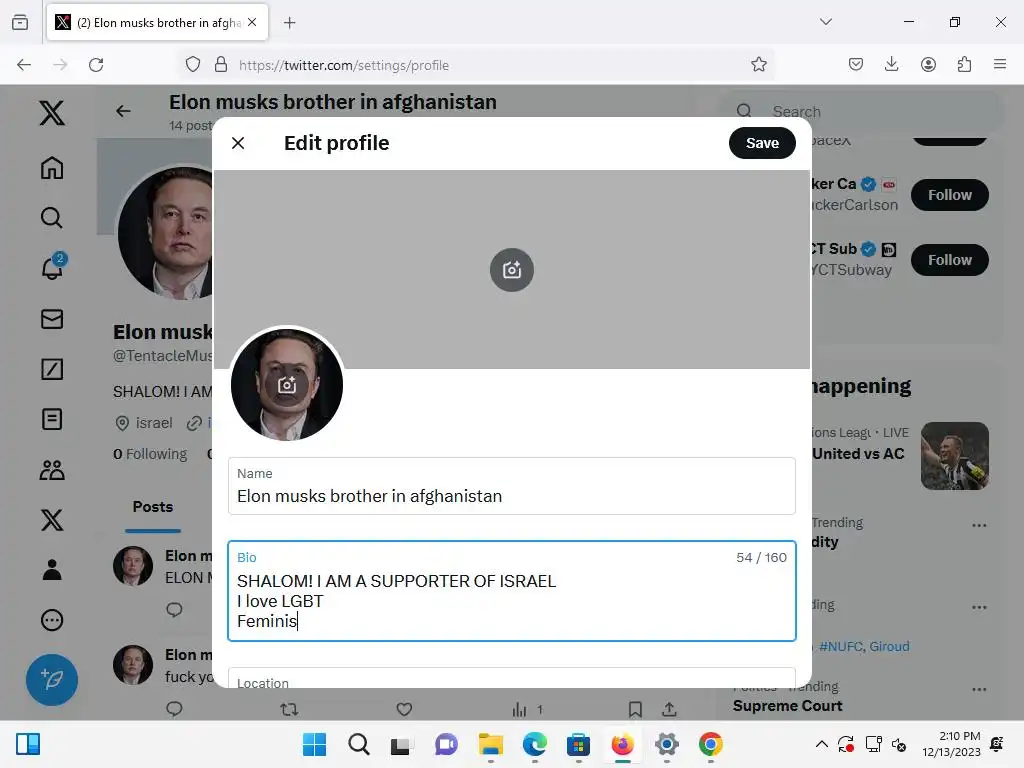List all tabs dropdown arrow

click(825, 22)
